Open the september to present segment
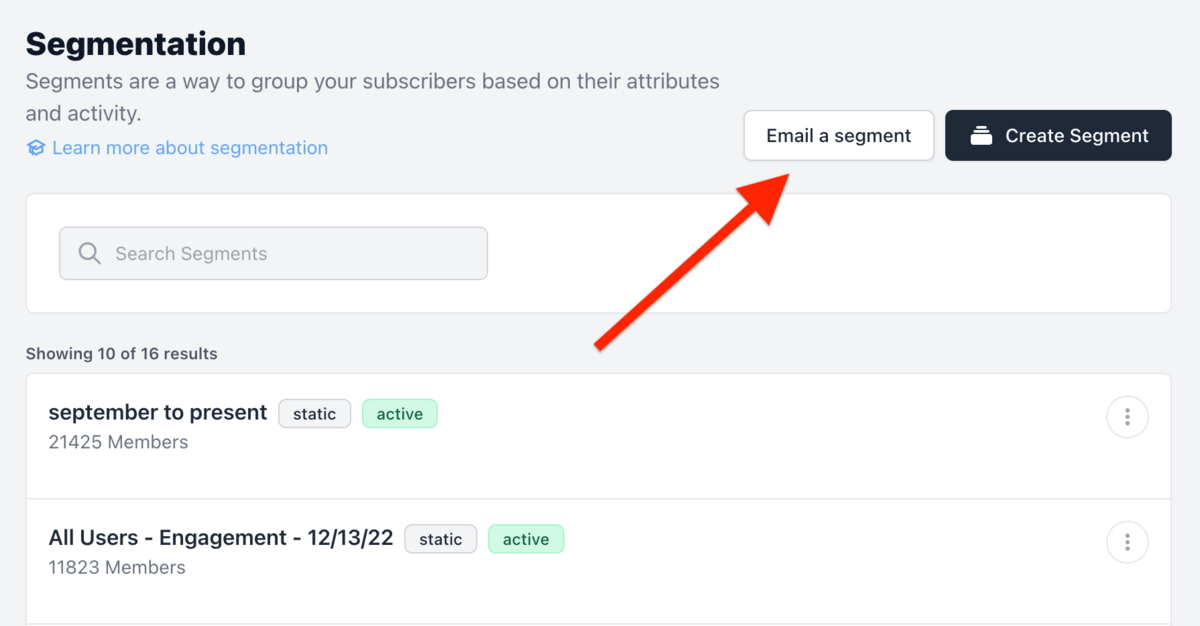This screenshot has width=1200, height=626. click(158, 412)
